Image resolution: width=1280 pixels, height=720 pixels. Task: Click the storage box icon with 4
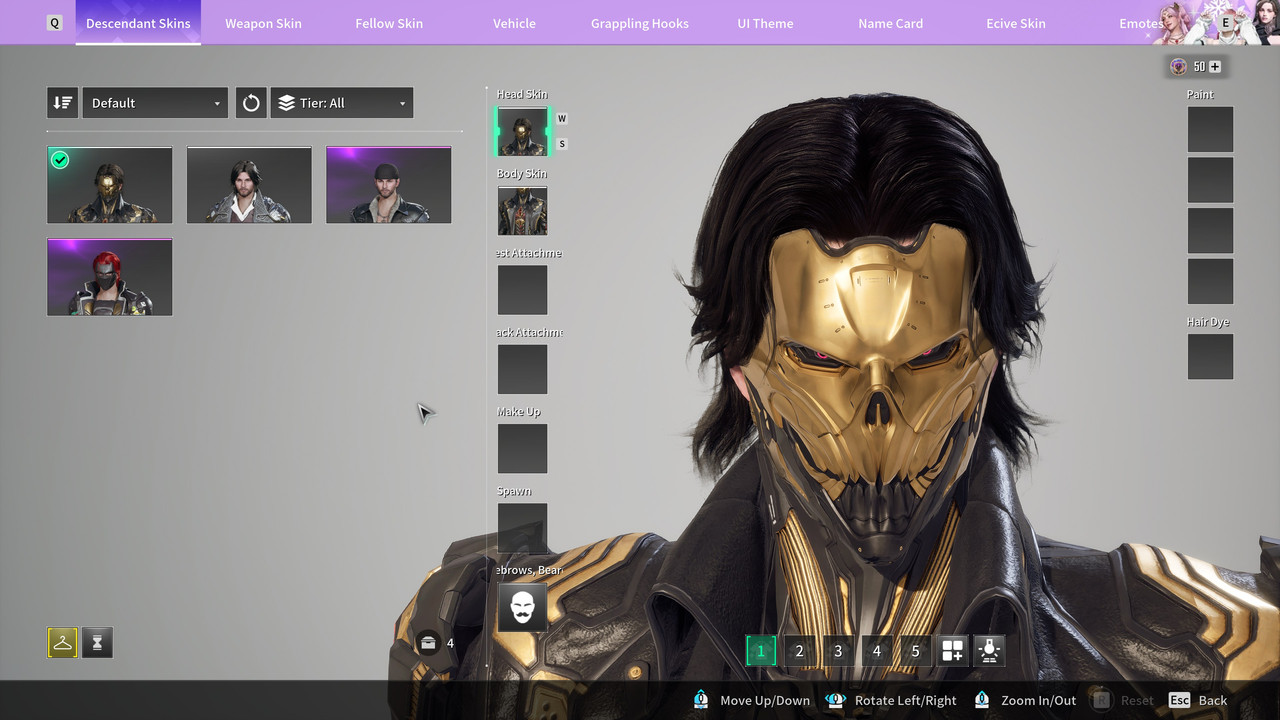[x=429, y=642]
